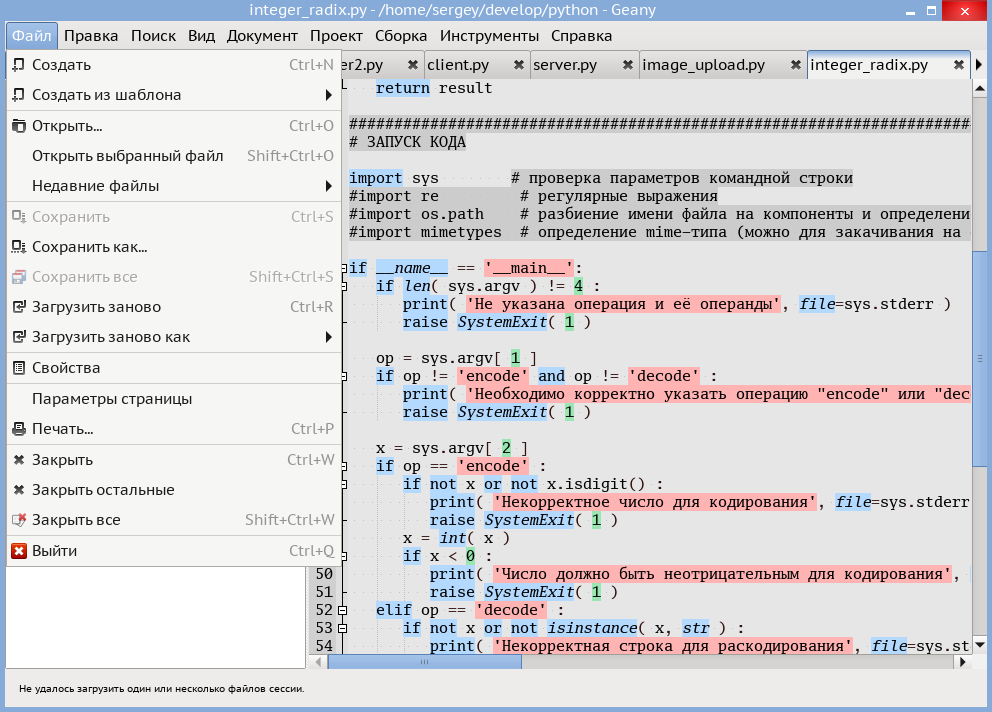Click the Properties icon in File menu
This screenshot has width=992, height=712.
click(18, 368)
